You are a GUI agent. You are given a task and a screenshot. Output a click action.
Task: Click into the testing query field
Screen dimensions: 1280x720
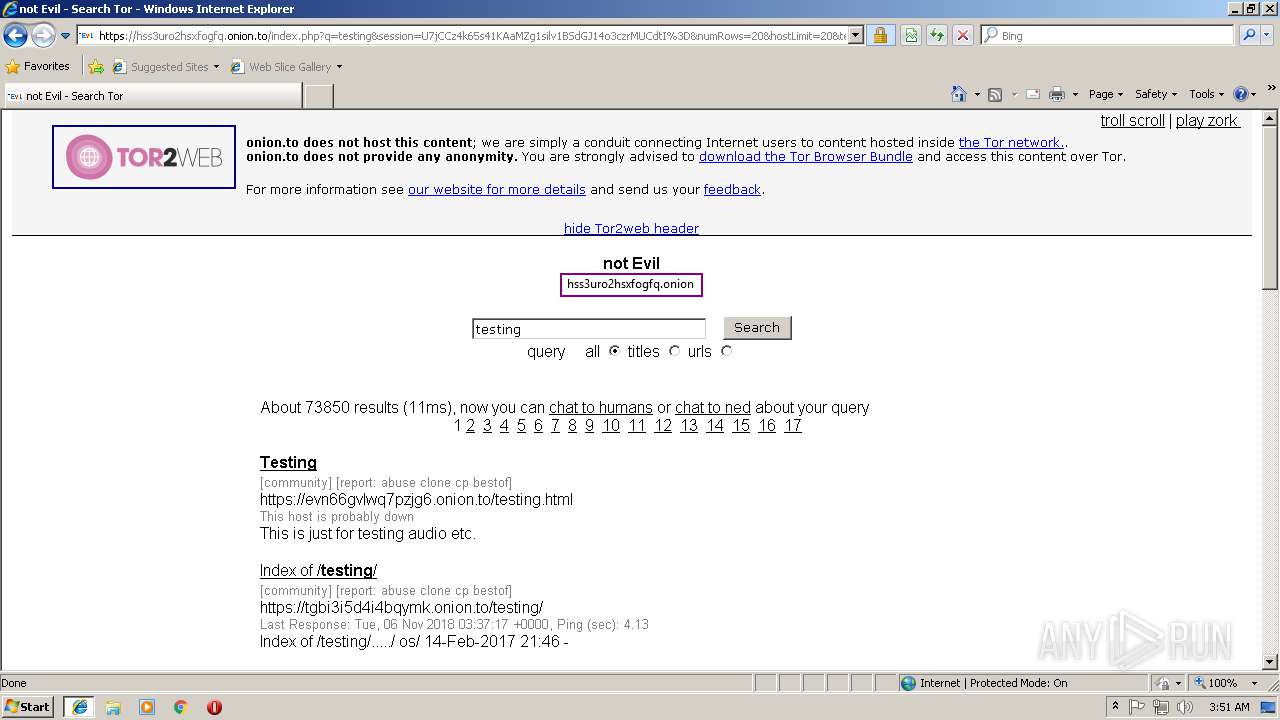tap(588, 329)
